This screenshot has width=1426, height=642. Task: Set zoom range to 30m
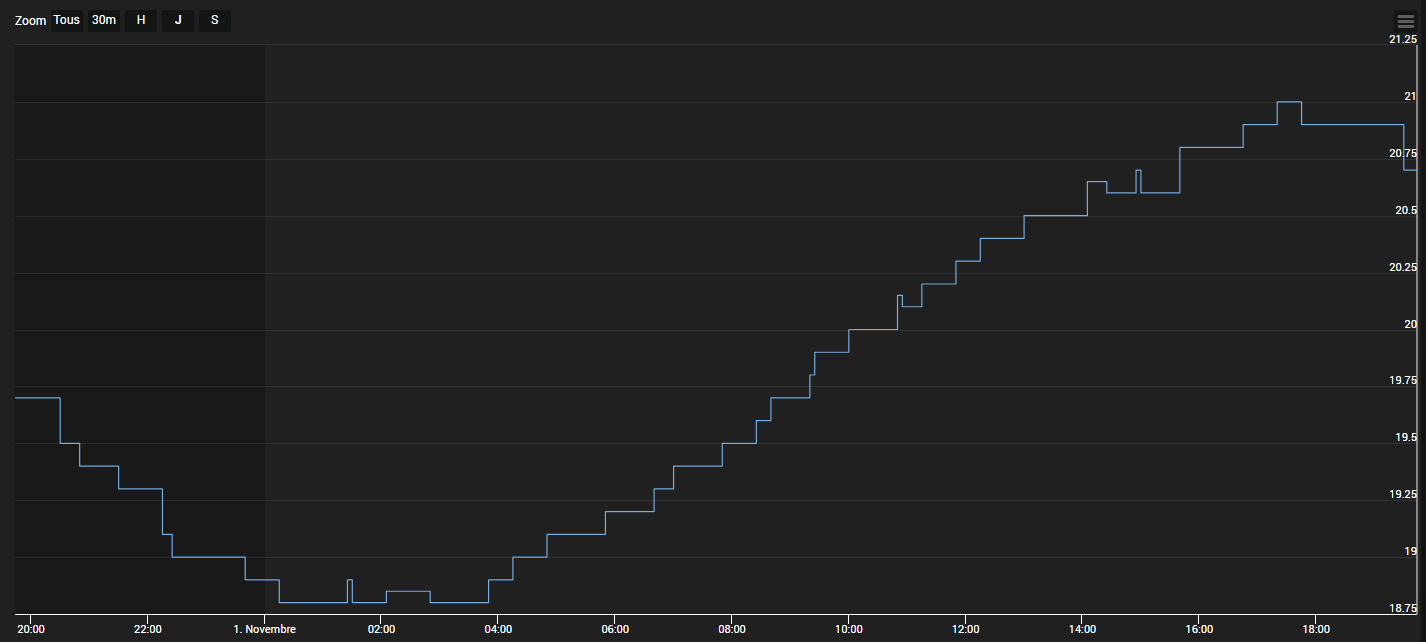pyautogui.click(x=104, y=20)
